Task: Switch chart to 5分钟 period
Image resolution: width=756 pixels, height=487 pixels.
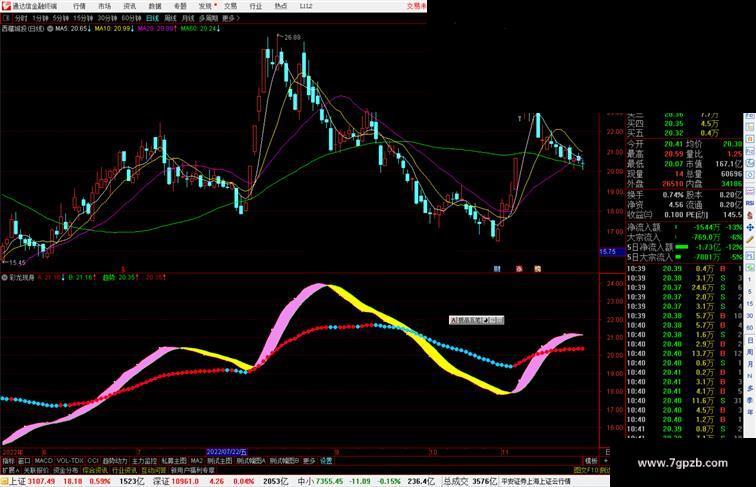Action: coord(61,18)
